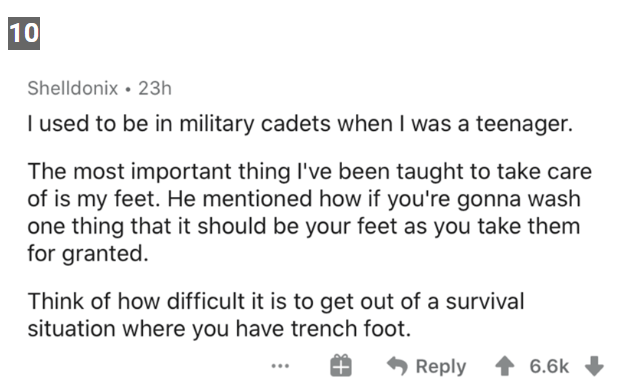Screen dimensions: 631x383
Task: Open the Shelldonix user profile
Action: [x=72, y=88]
